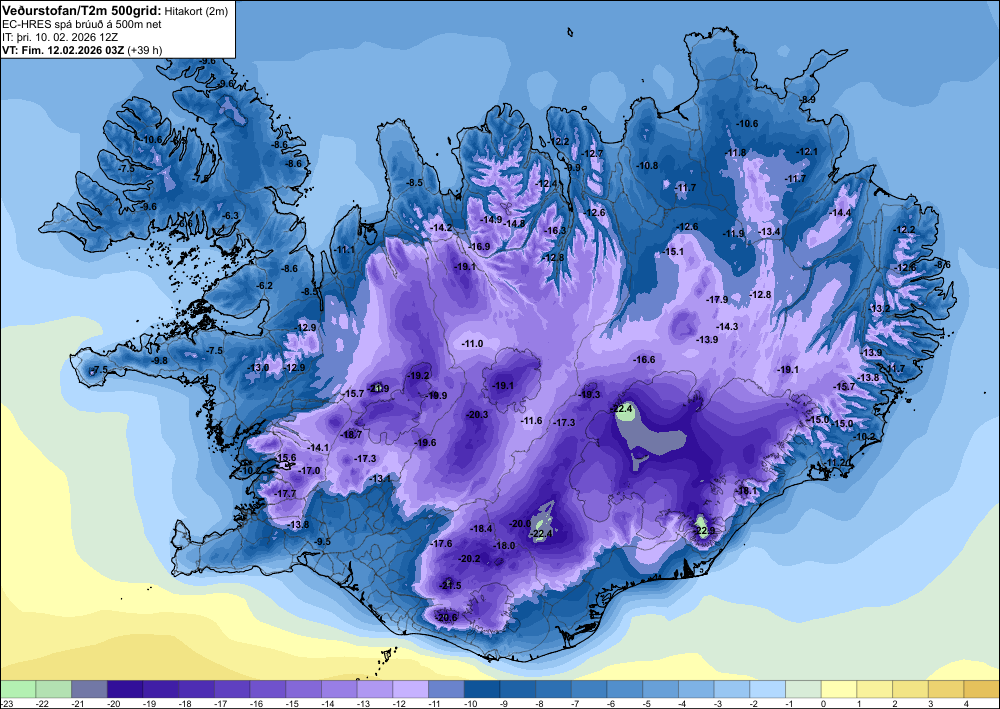1000x709 pixels.
Task: Click the -8.9 temperature value
Action: (x=808, y=99)
